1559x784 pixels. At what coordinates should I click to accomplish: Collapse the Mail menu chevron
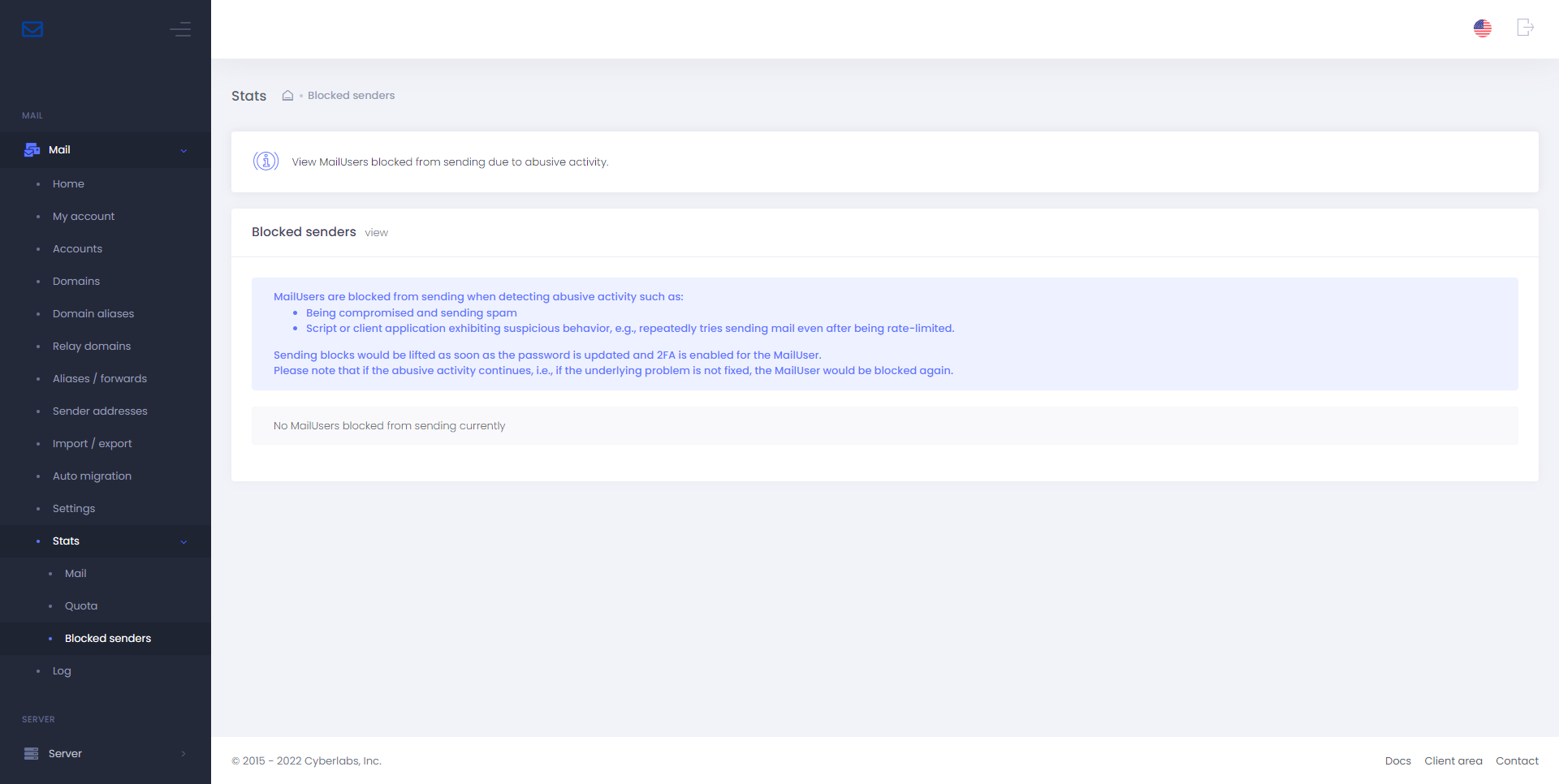(184, 151)
